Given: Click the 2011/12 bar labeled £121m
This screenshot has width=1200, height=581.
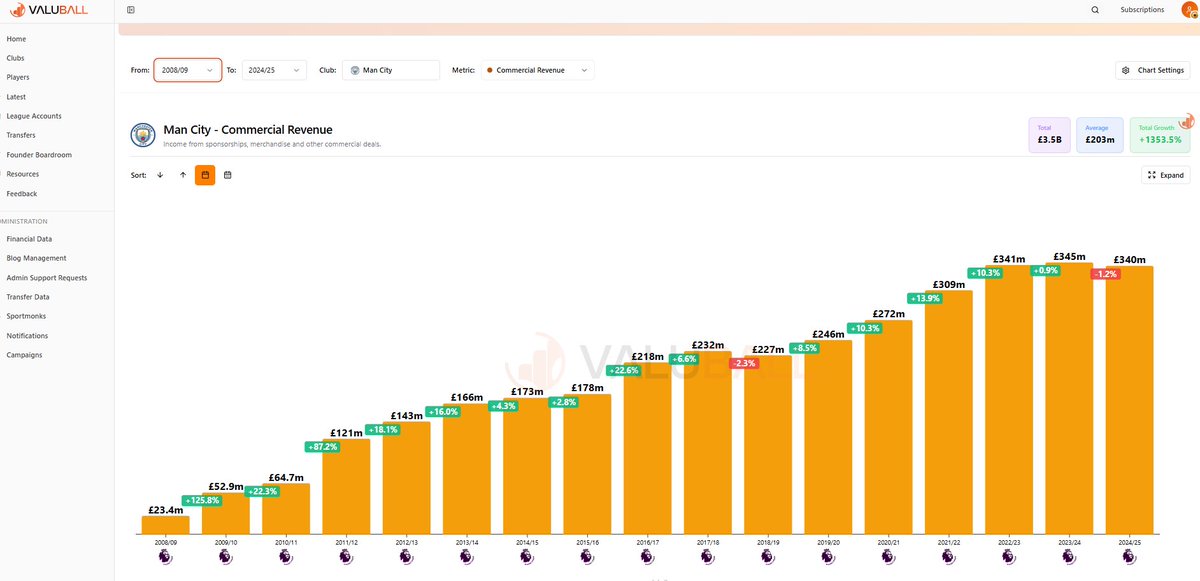Looking at the screenshot, I should click(346, 486).
